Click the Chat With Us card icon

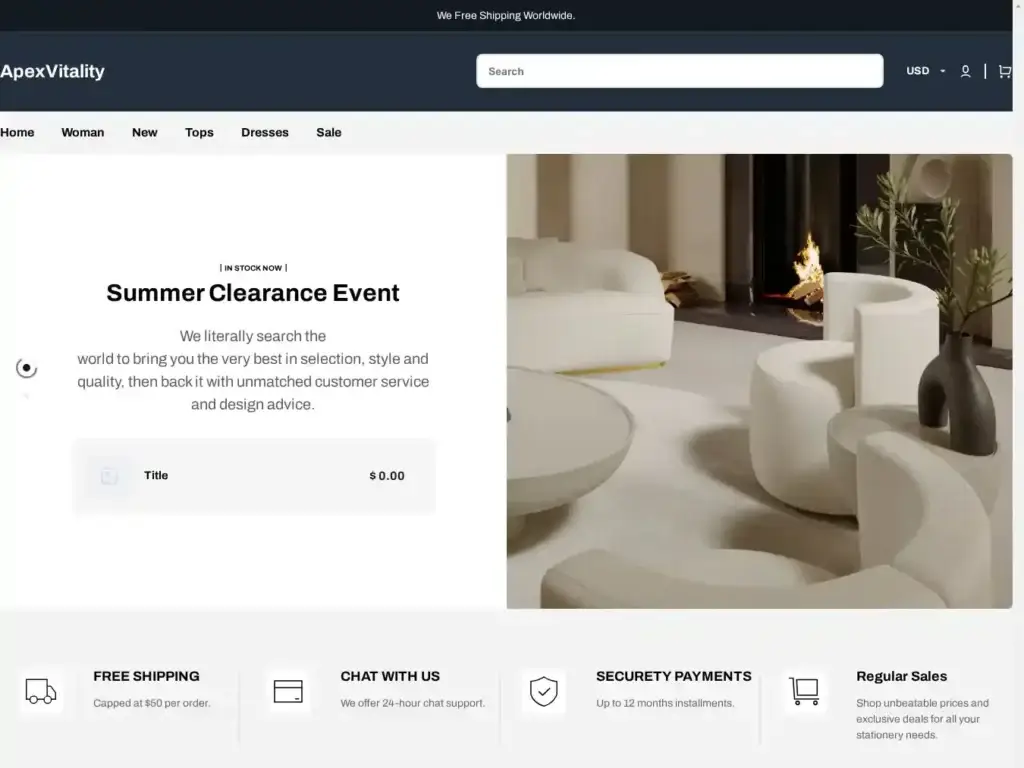point(288,691)
